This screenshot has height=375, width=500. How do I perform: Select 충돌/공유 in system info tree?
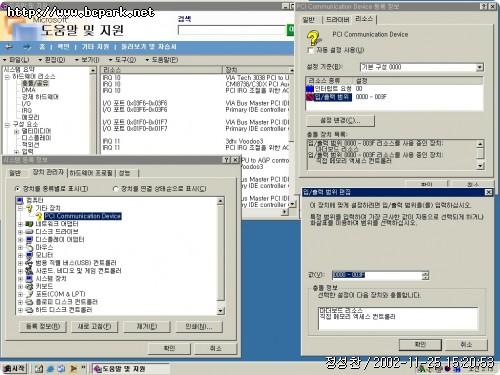35,83
